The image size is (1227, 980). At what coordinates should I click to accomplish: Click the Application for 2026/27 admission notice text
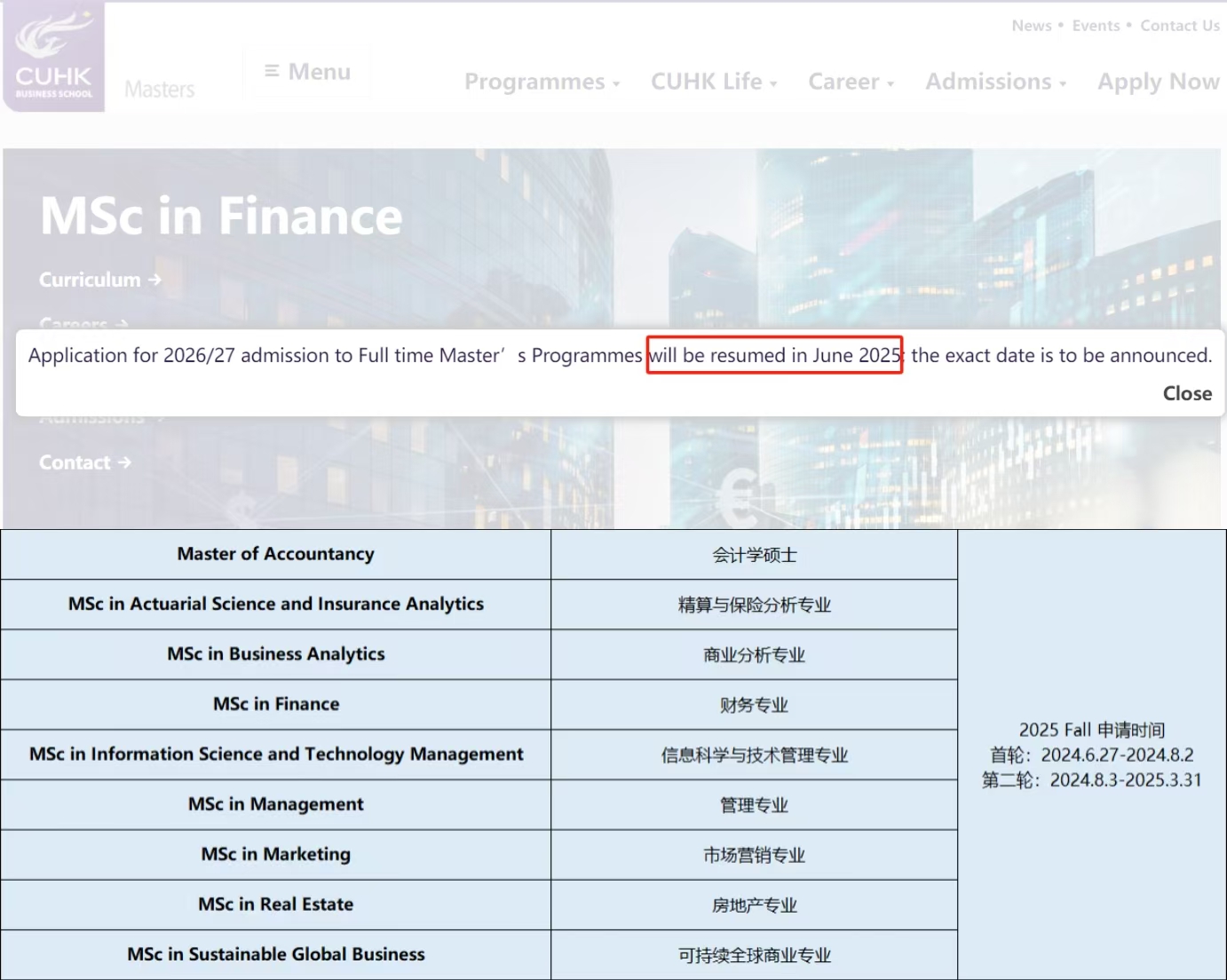(620, 355)
